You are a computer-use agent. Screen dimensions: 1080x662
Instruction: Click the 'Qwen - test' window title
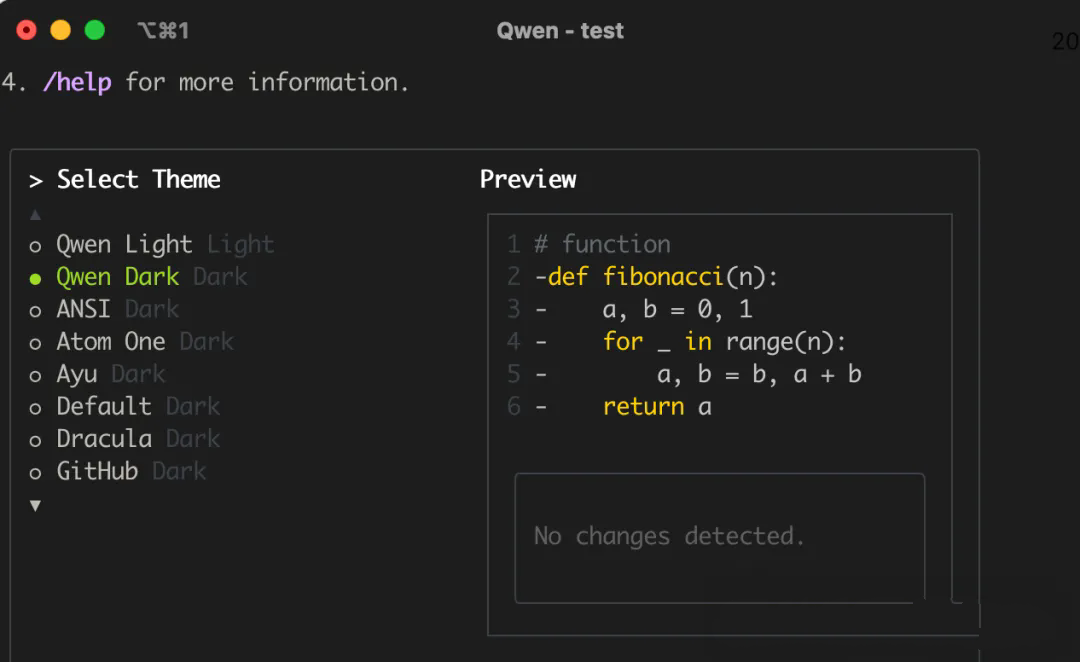pos(560,31)
